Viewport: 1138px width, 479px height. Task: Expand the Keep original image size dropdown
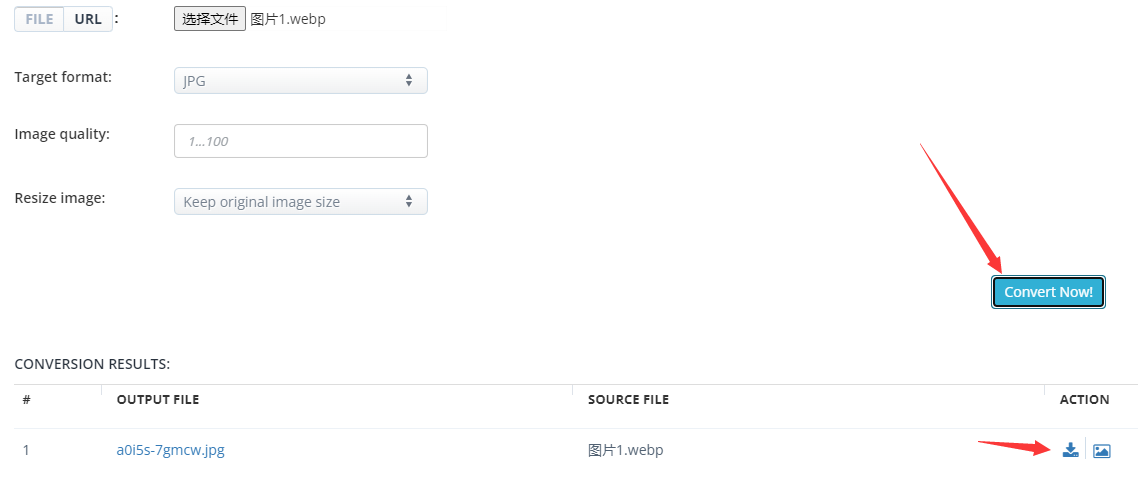click(x=300, y=202)
